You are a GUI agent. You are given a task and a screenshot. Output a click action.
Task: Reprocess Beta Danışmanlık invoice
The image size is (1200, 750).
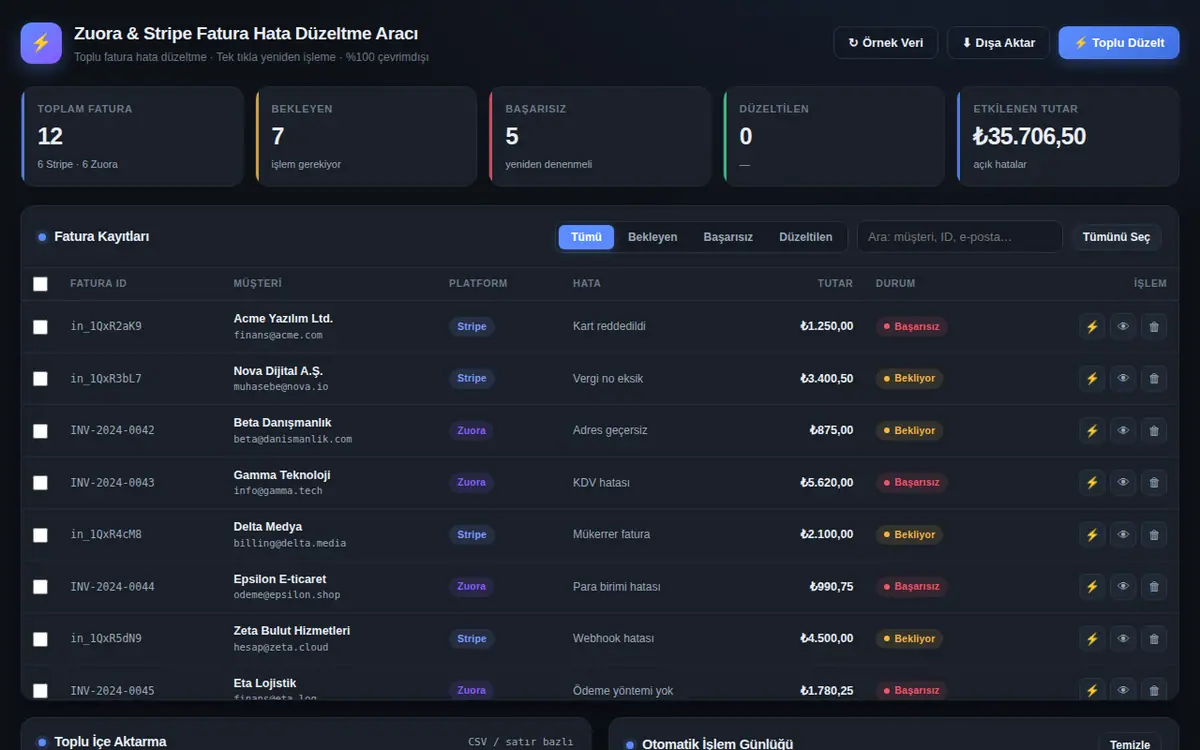1092,430
